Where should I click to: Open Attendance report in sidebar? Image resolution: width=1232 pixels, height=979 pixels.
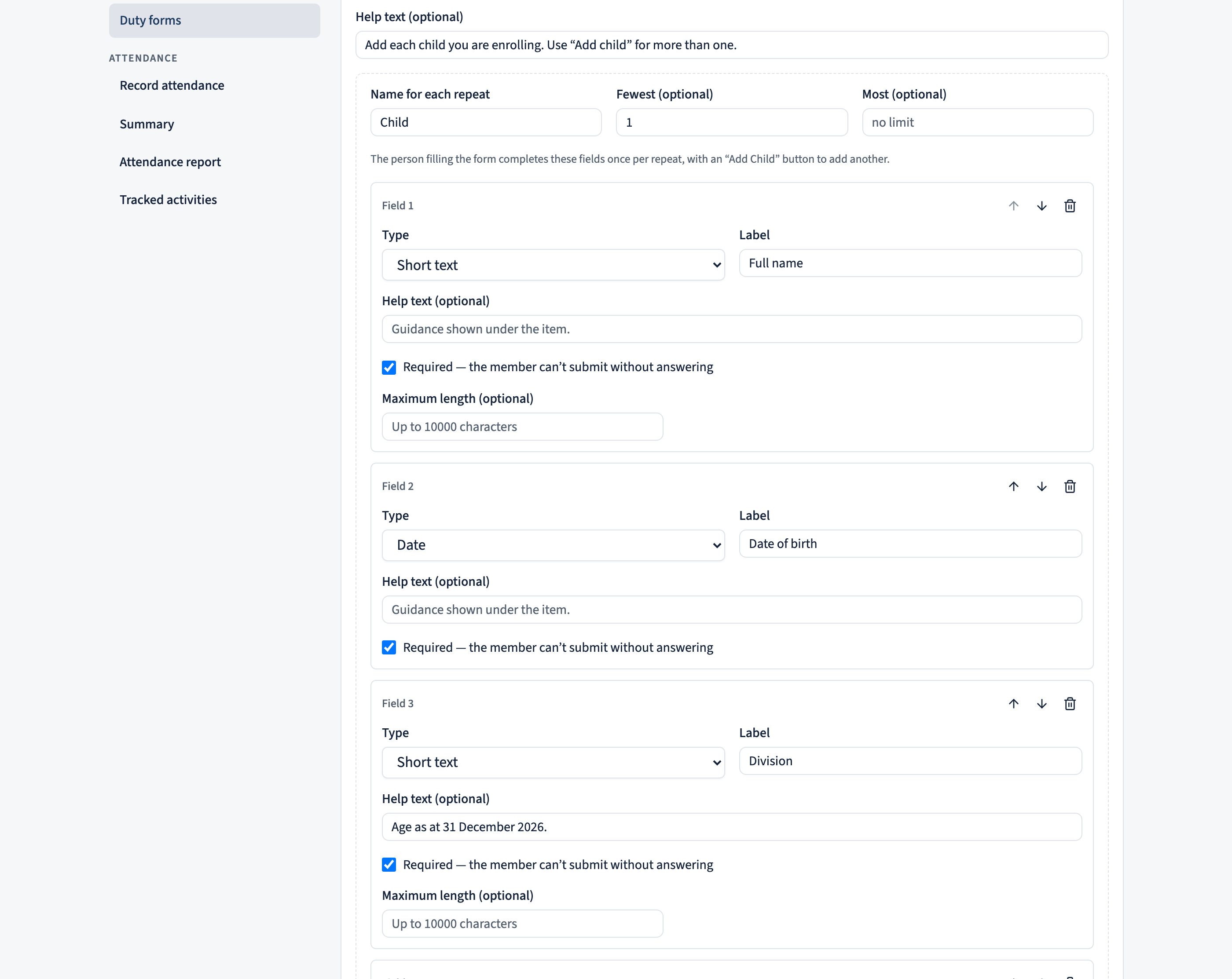(170, 162)
